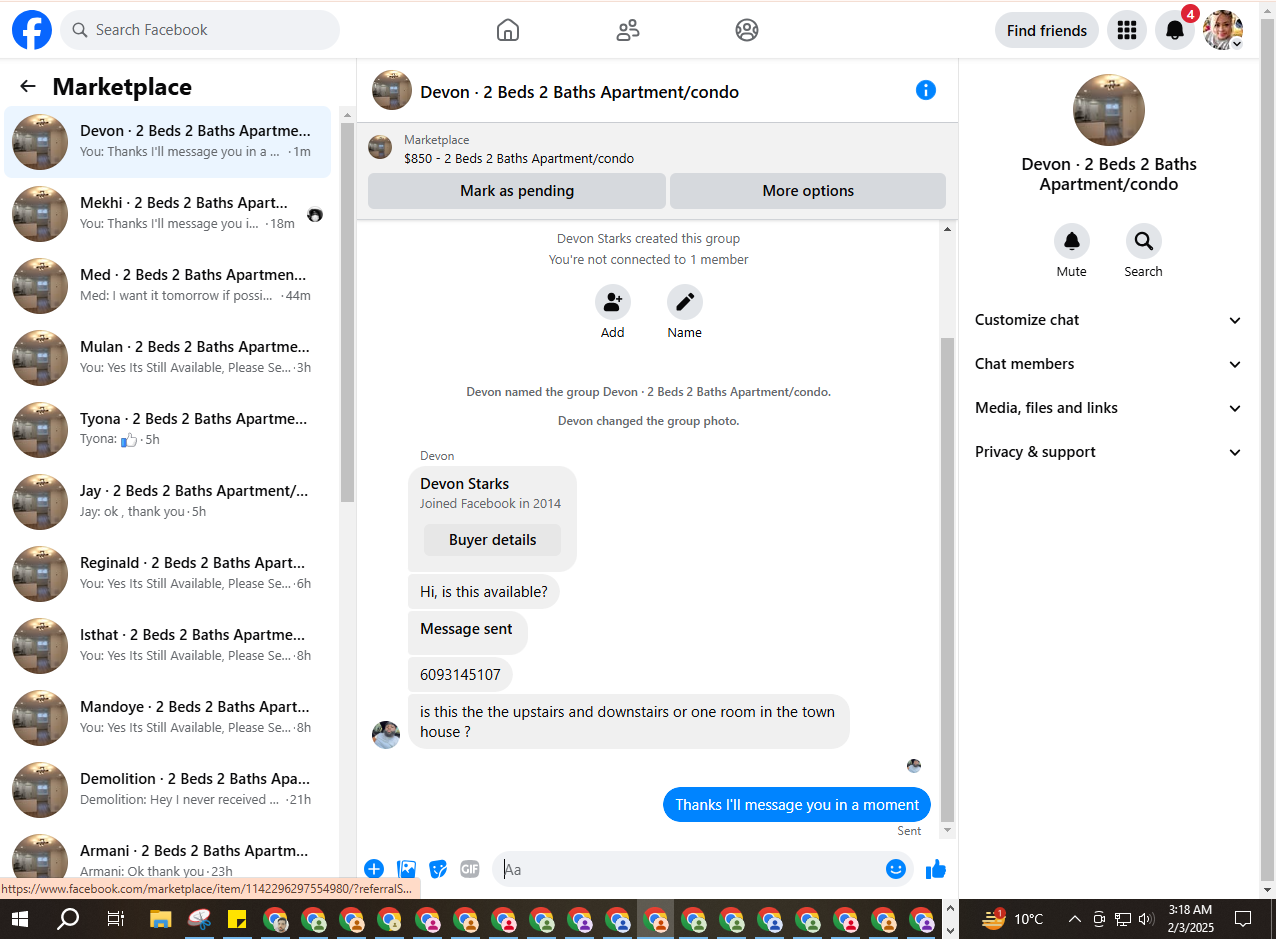Viewport: 1276px width, 939px height.
Task: Expand Customize chat section
Action: pyautogui.click(x=1109, y=320)
